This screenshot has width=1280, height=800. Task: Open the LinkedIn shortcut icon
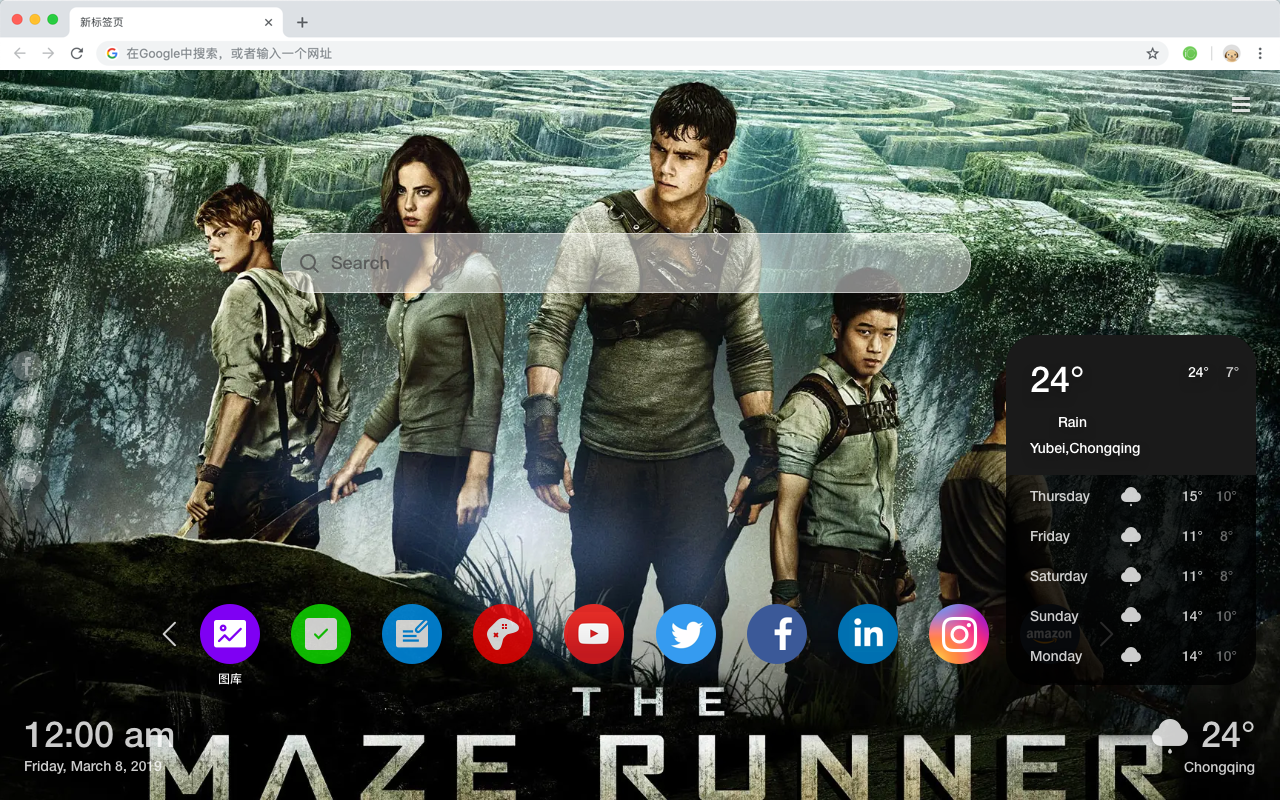pos(868,634)
